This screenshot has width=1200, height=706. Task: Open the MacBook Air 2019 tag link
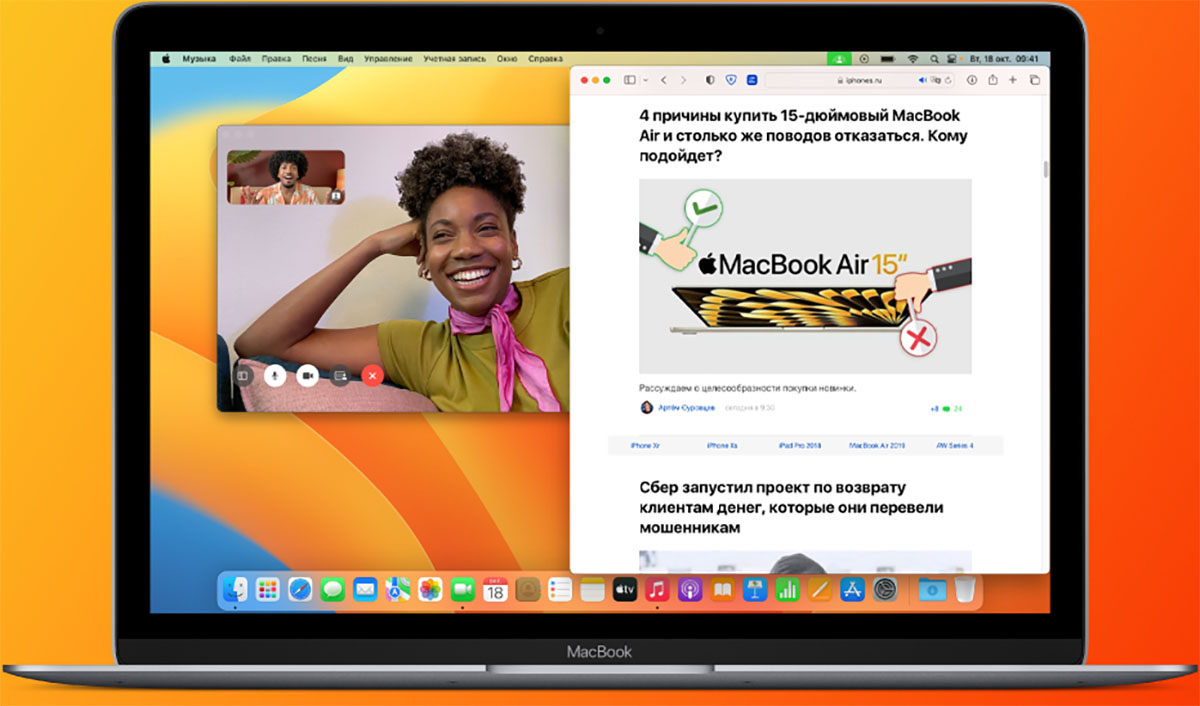tap(876, 445)
